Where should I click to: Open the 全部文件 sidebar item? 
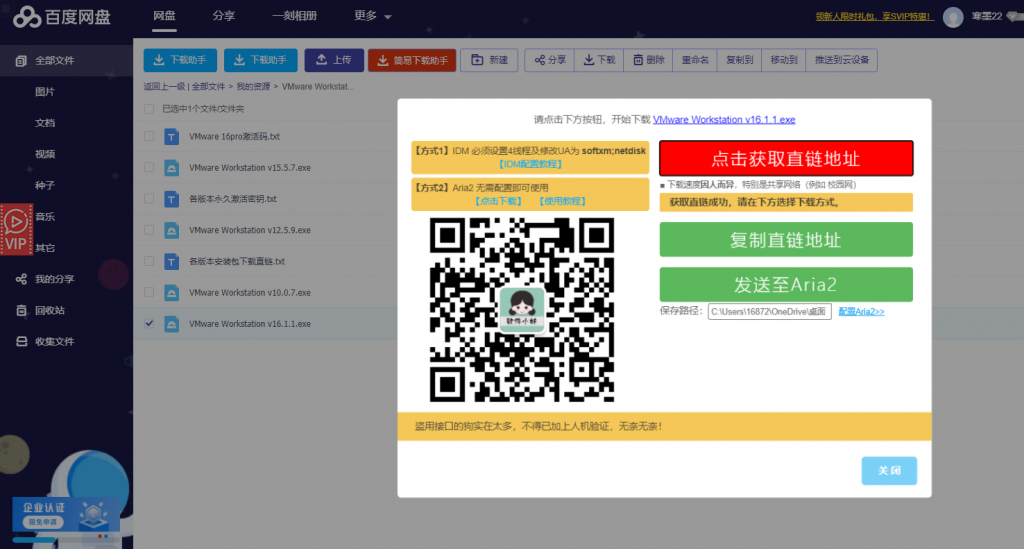(x=65, y=61)
